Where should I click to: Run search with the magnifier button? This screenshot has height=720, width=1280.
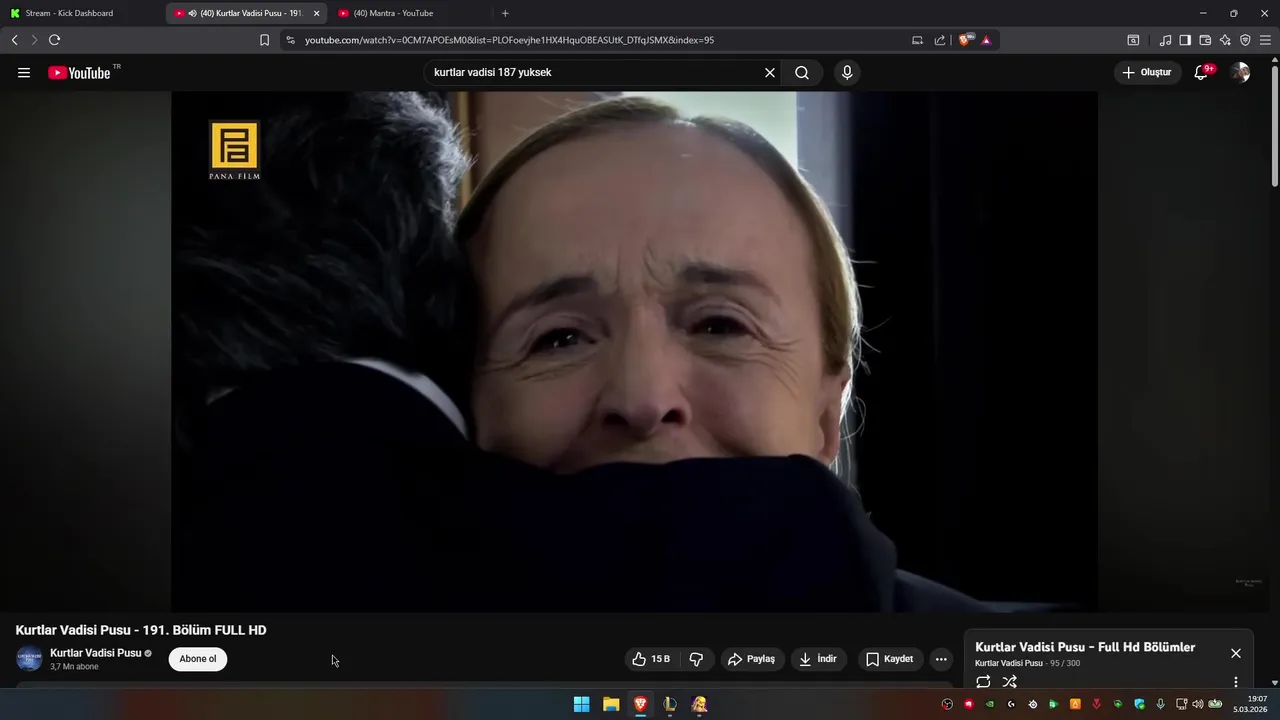point(802,72)
